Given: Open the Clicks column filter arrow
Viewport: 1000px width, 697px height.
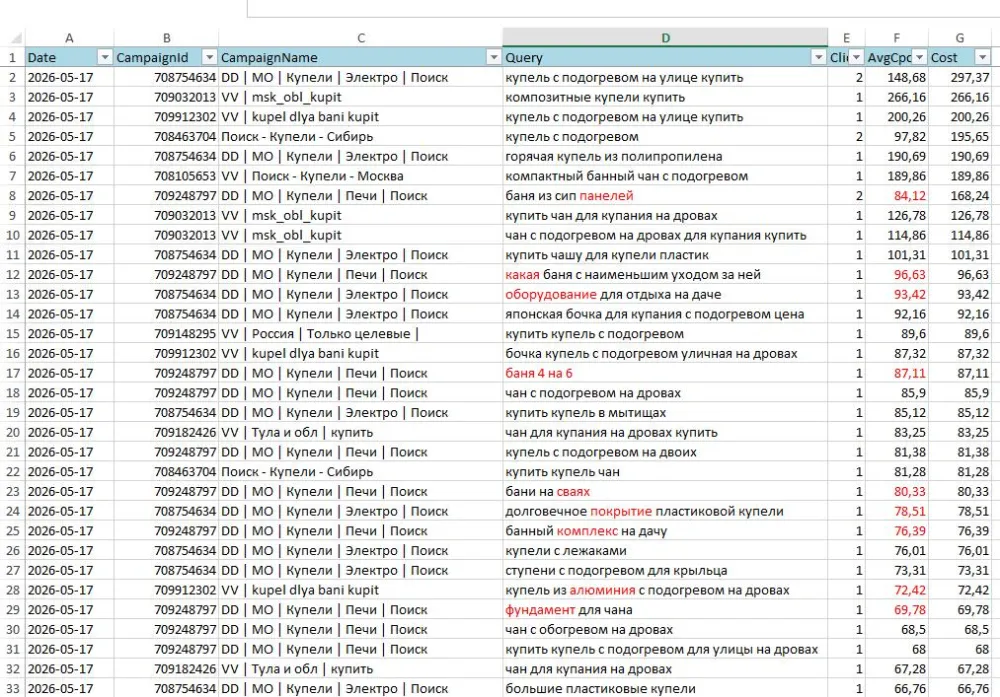Looking at the screenshot, I should tap(857, 57).
